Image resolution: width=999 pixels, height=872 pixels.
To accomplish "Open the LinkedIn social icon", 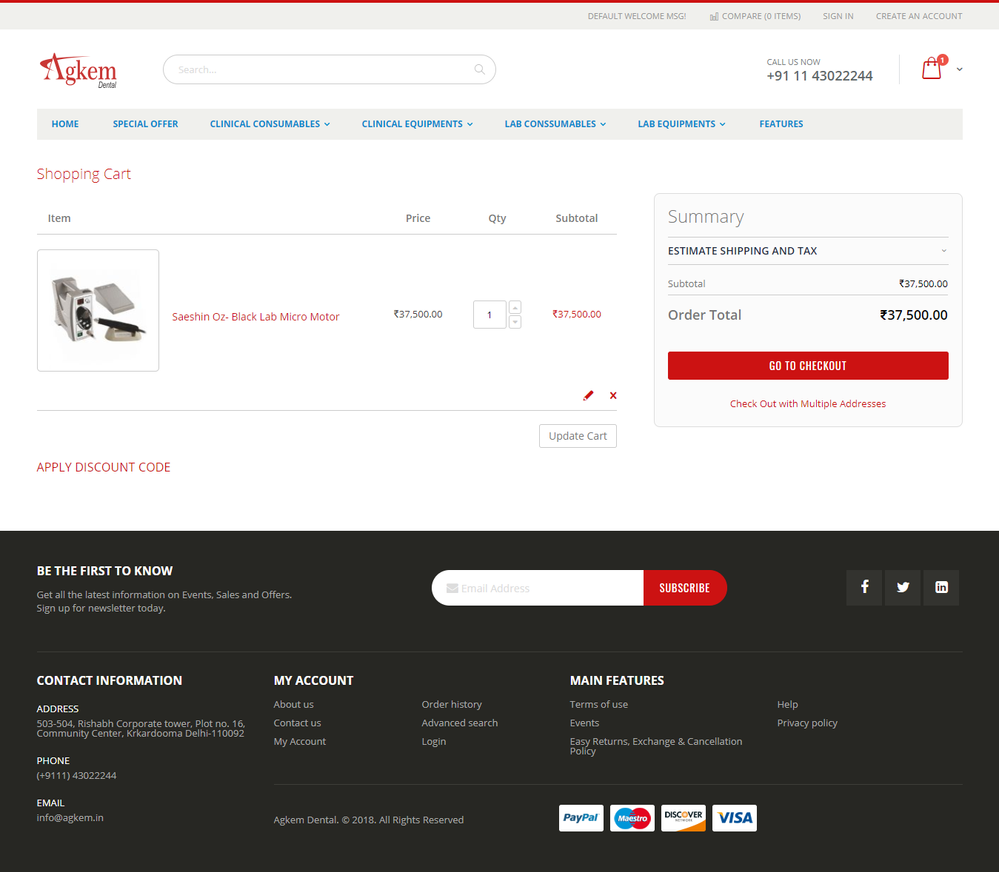I will [941, 587].
